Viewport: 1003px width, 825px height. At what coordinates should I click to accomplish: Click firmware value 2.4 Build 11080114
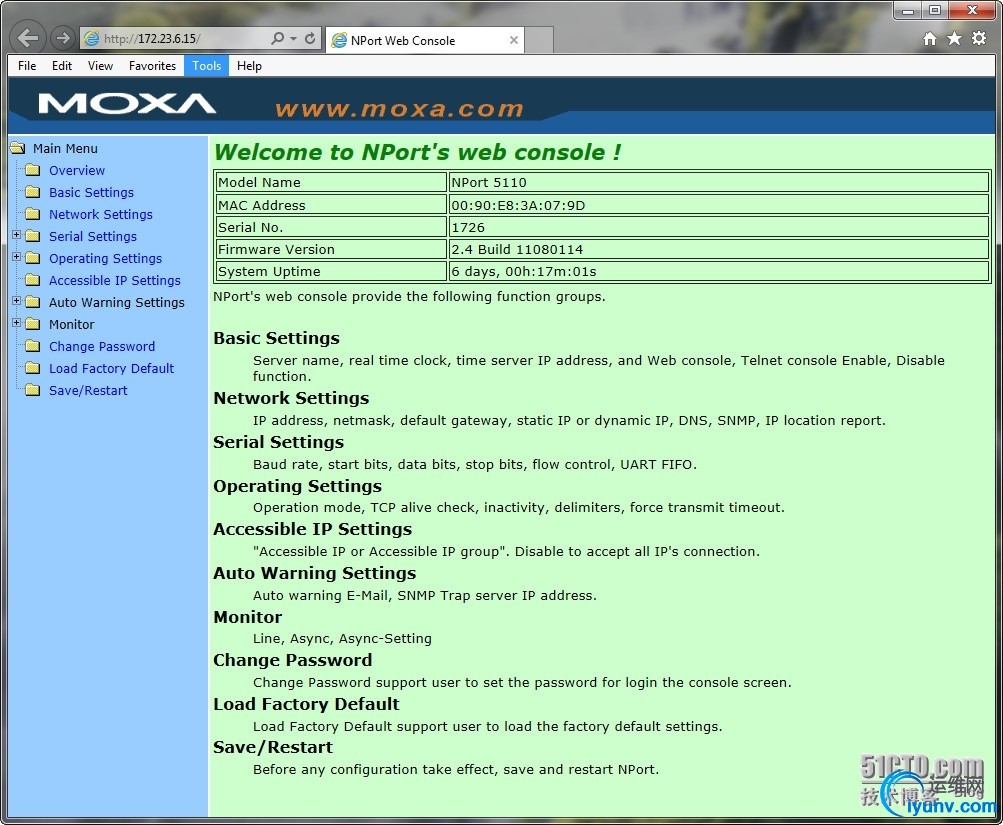(x=517, y=249)
